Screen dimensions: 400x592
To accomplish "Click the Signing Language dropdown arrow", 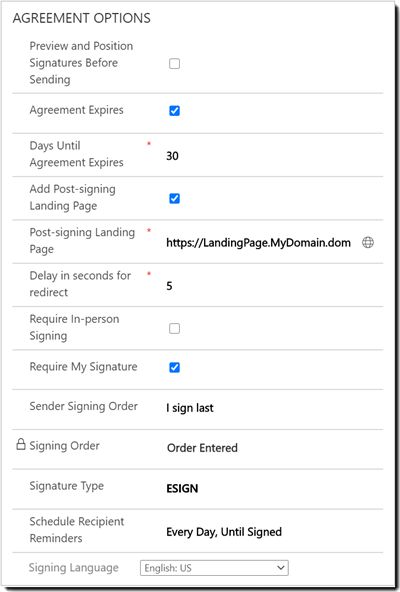I will (x=280, y=568).
